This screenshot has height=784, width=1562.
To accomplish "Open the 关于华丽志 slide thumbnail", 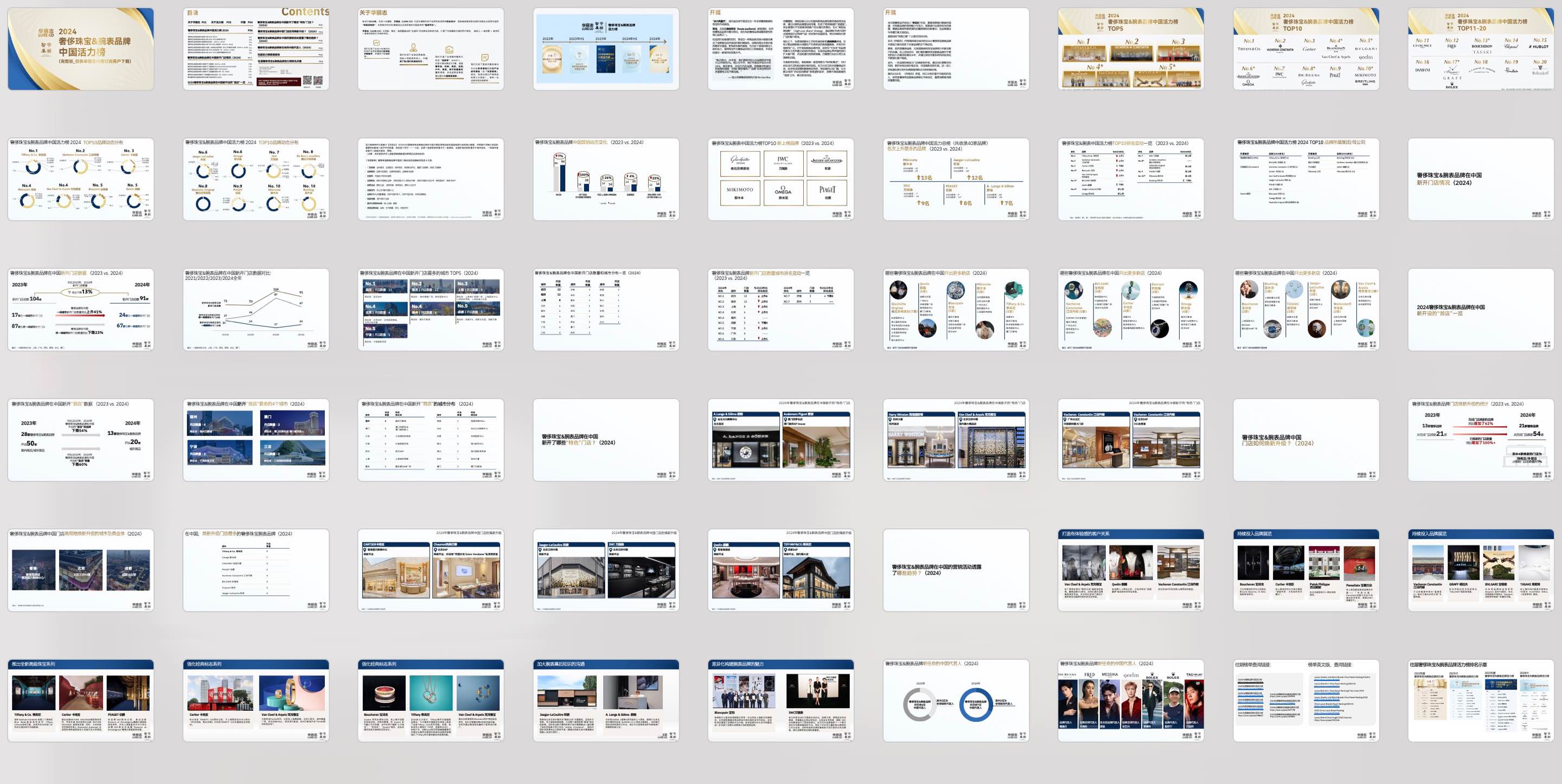I will [x=431, y=48].
